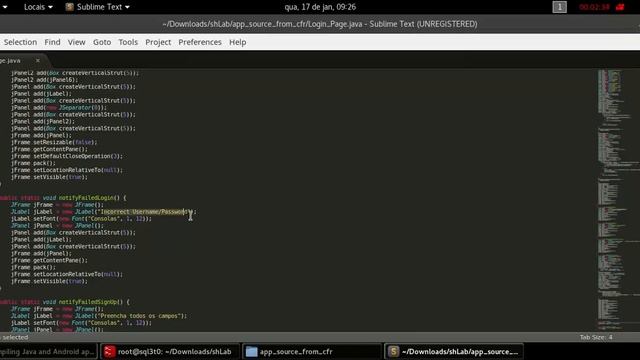Click the folder icon in the taskbar
Image resolution: width=640 pixels, height=360 pixels.
click(251, 351)
